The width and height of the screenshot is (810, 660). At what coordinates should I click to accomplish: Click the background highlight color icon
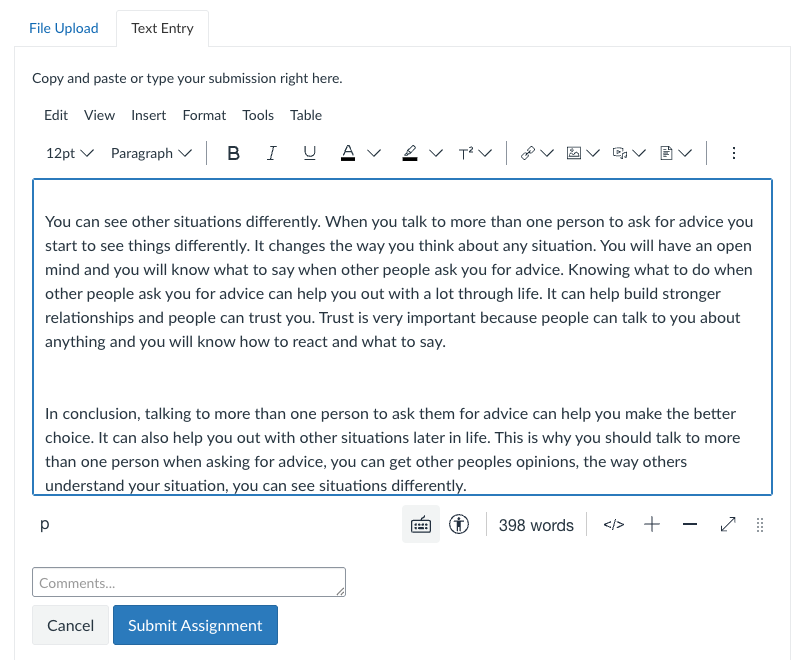coord(410,153)
